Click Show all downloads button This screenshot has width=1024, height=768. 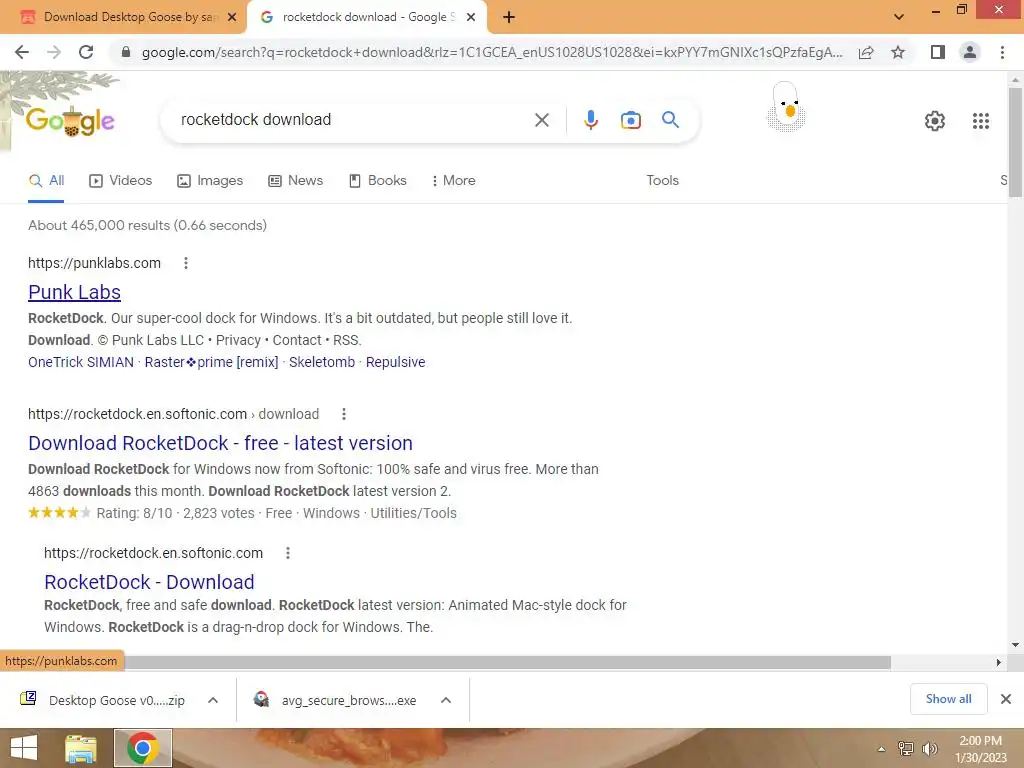point(948,699)
